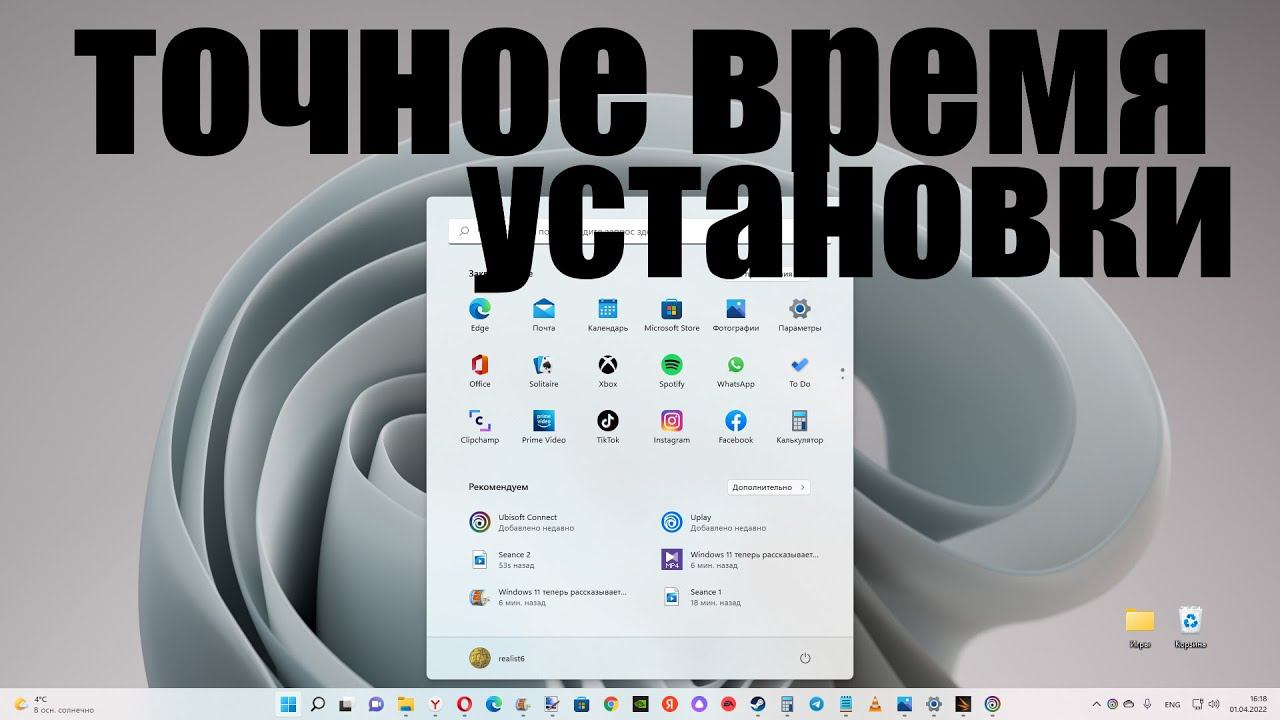Open 'Windows 11 теперь рассказывает' modified 6 минут назад

coord(548,597)
